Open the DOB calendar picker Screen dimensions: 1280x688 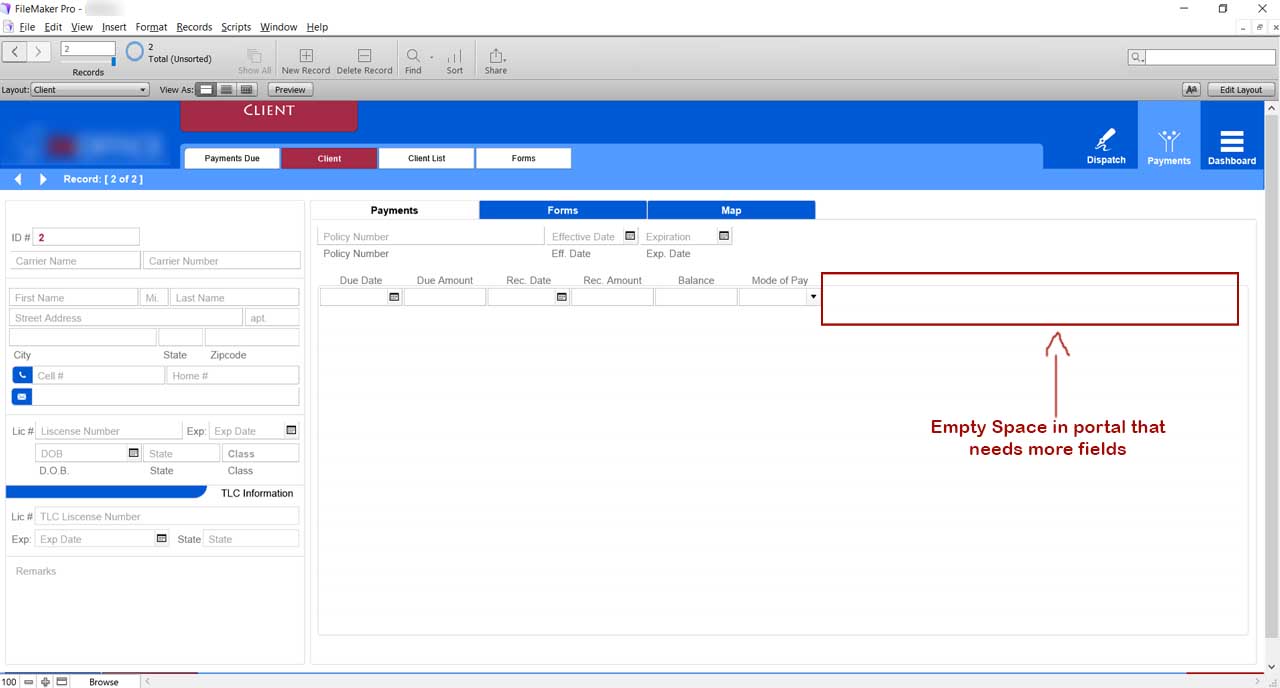pos(133,453)
